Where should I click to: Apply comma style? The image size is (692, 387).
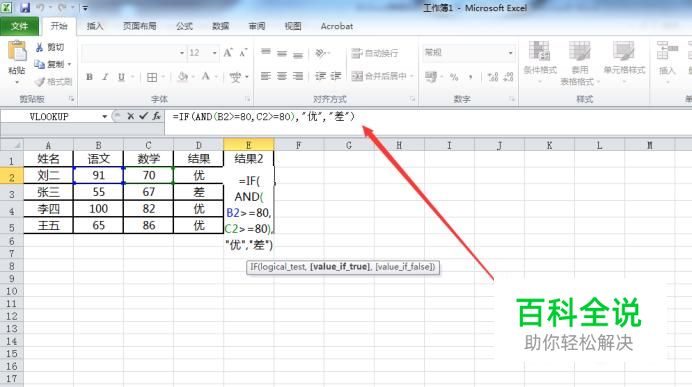coord(470,77)
